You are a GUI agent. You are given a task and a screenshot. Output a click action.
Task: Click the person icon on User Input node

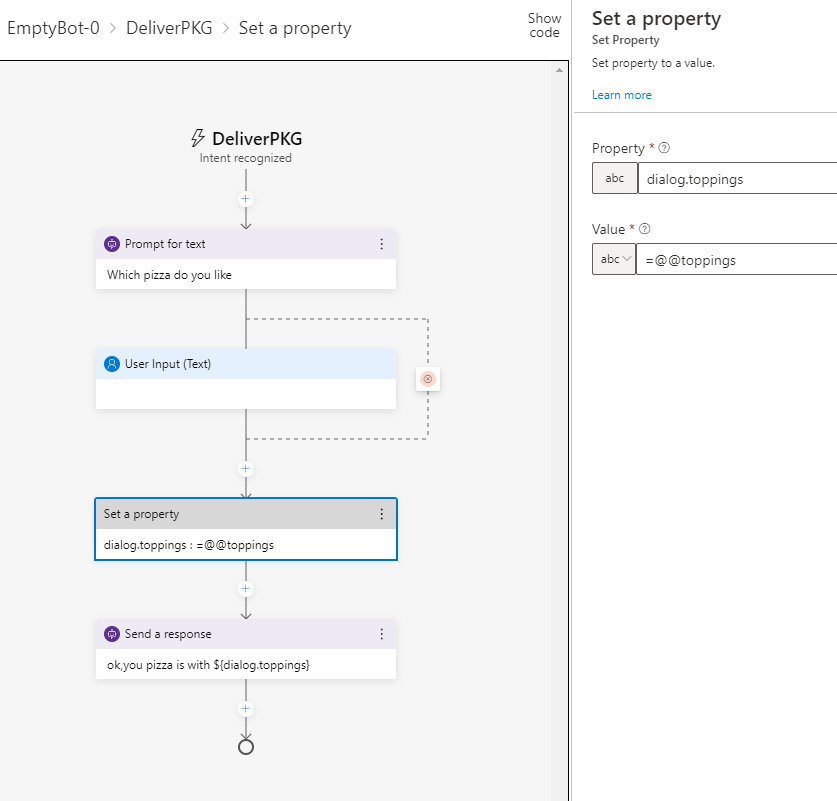coord(110,363)
